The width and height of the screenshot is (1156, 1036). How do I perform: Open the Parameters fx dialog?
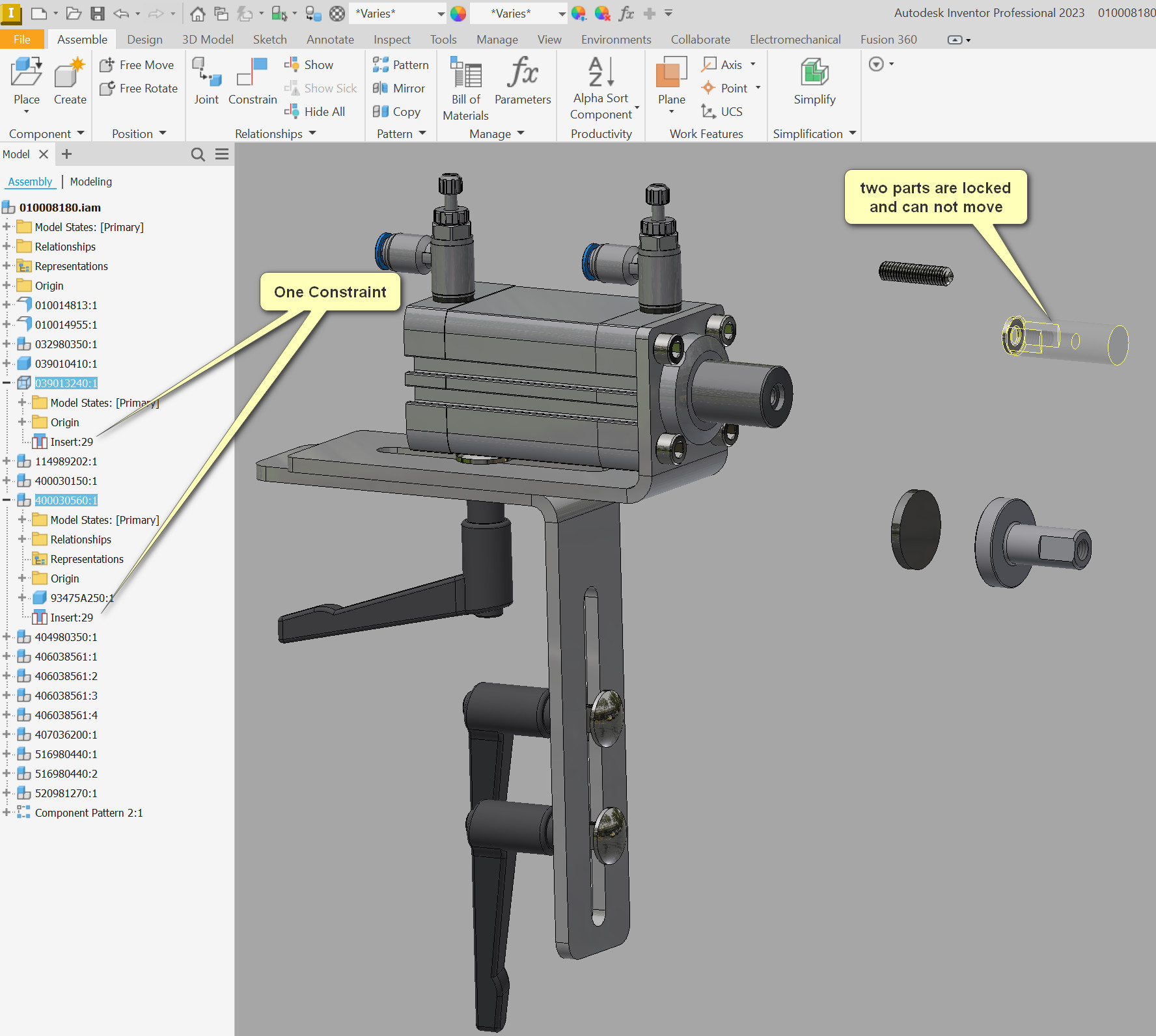pos(523,73)
